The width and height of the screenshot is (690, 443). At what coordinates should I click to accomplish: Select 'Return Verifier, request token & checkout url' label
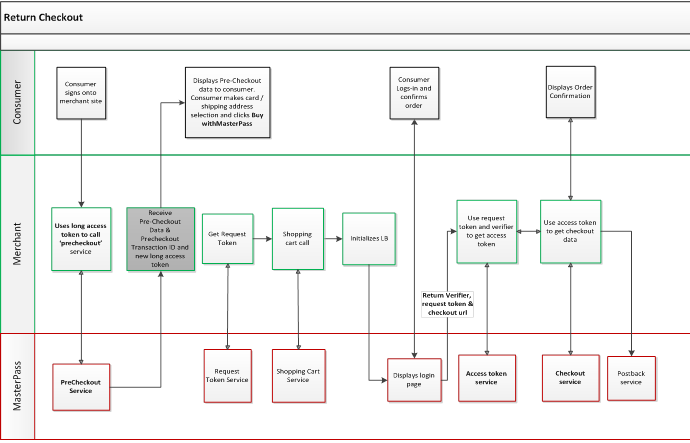(448, 304)
